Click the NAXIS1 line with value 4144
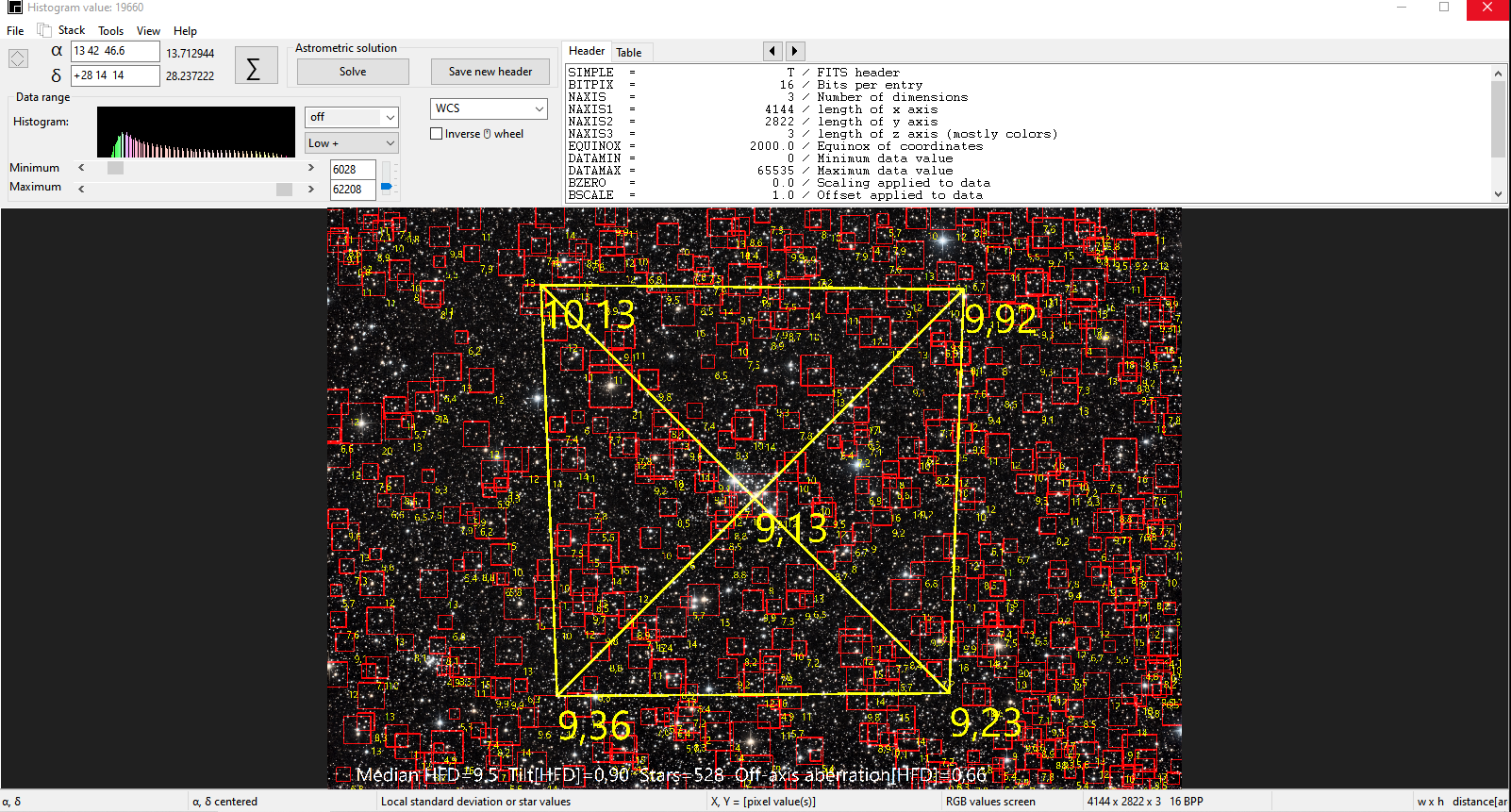This screenshot has height=812, width=1511. click(x=753, y=109)
